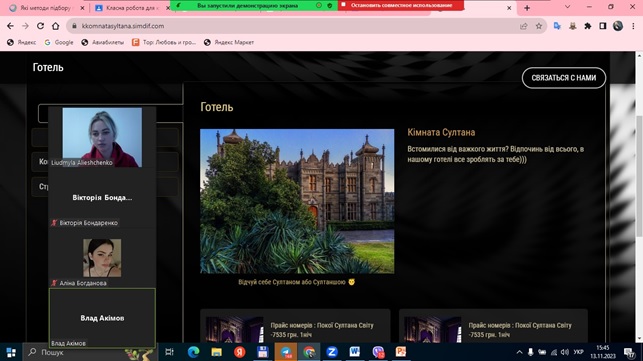Toggle the browser side panel icon

click(x=602, y=26)
